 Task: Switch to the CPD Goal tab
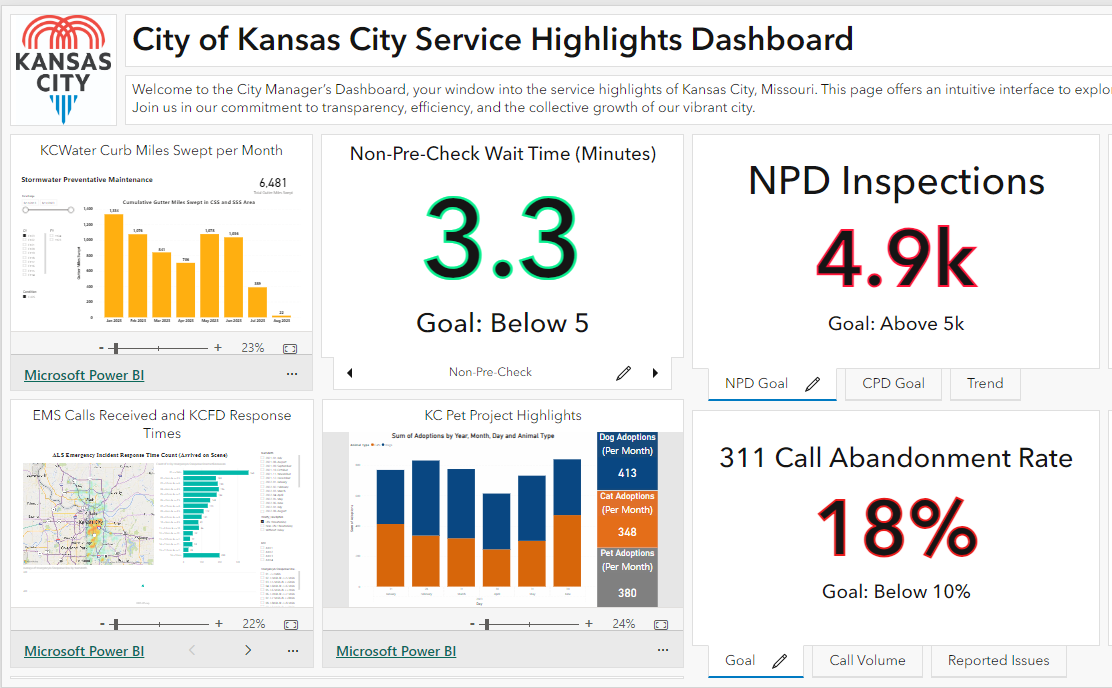click(893, 383)
